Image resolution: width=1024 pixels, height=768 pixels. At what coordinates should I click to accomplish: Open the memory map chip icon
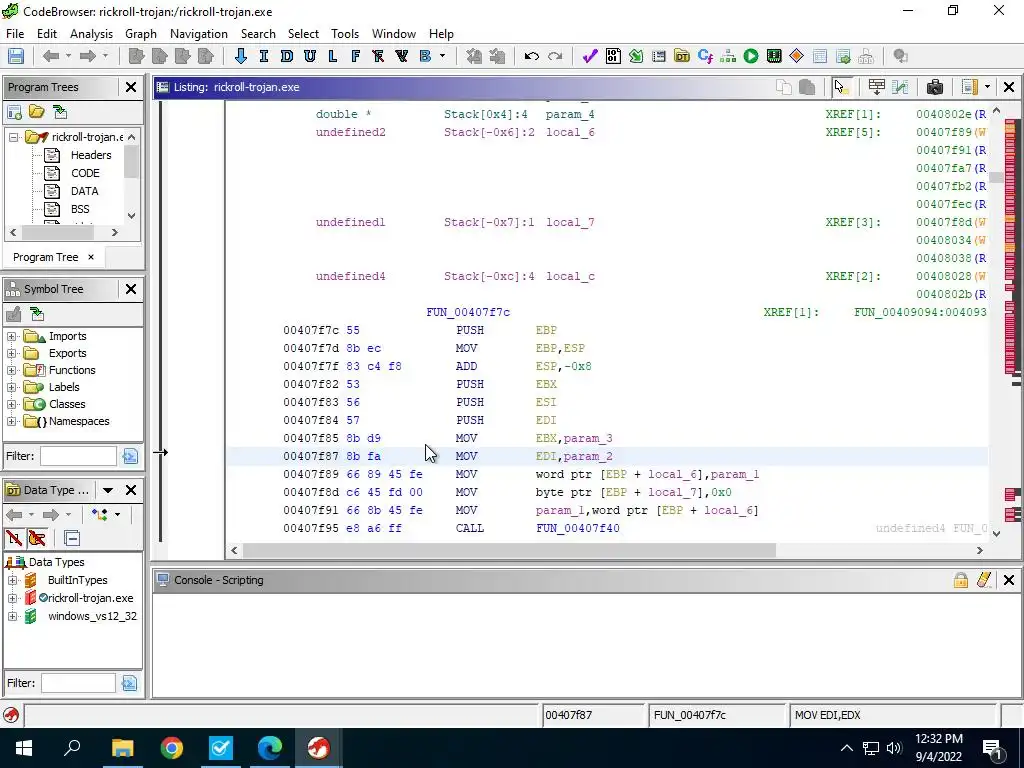pyautogui.click(x=774, y=56)
